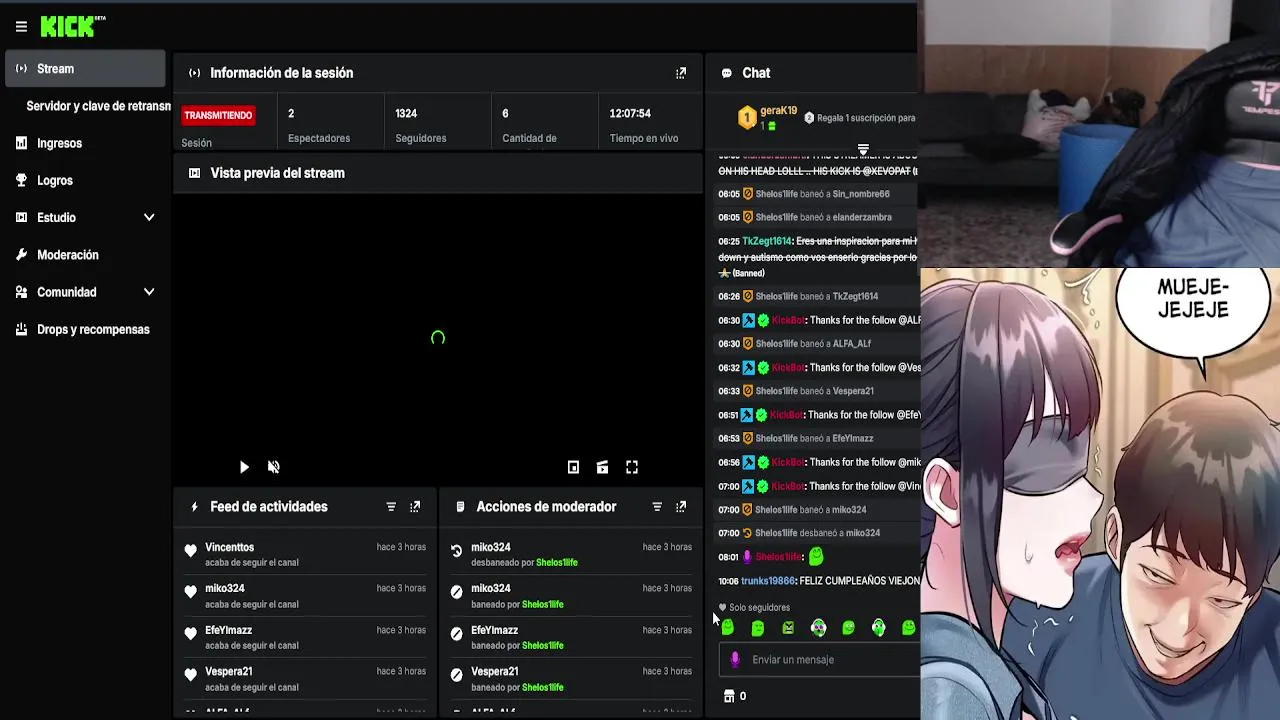This screenshot has height=720, width=1280.
Task: Filter the Feed de actividades list
Action: pos(391,507)
